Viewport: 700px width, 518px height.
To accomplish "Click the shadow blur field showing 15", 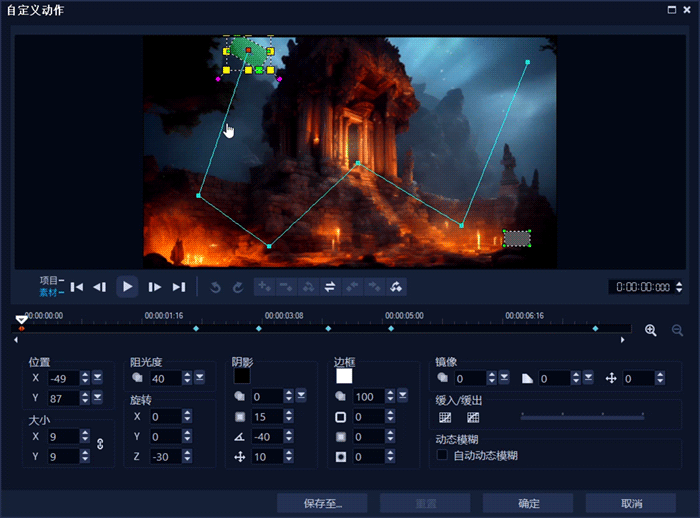I will tap(267, 417).
